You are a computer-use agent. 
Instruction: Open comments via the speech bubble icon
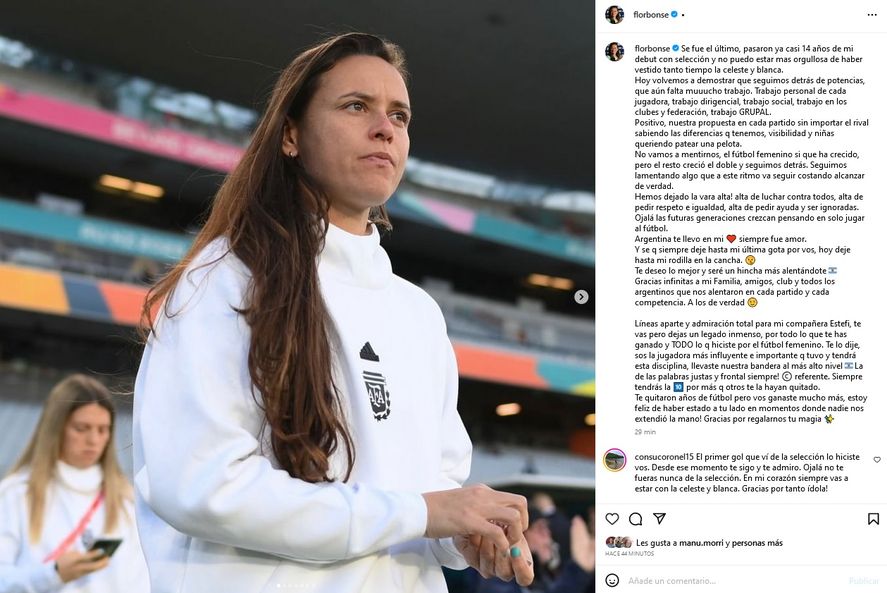point(636,518)
